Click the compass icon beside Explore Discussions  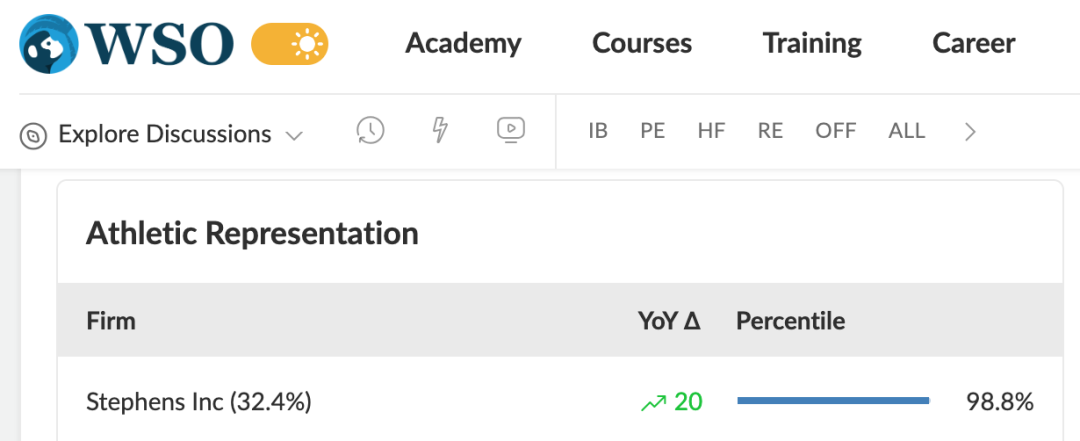coord(33,135)
